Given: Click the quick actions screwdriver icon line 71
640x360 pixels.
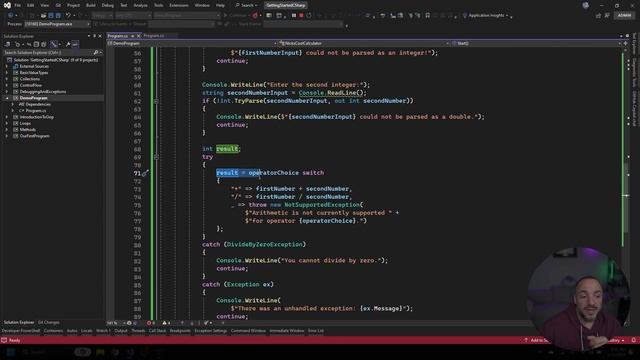Looking at the screenshot, I should [x=145, y=173].
